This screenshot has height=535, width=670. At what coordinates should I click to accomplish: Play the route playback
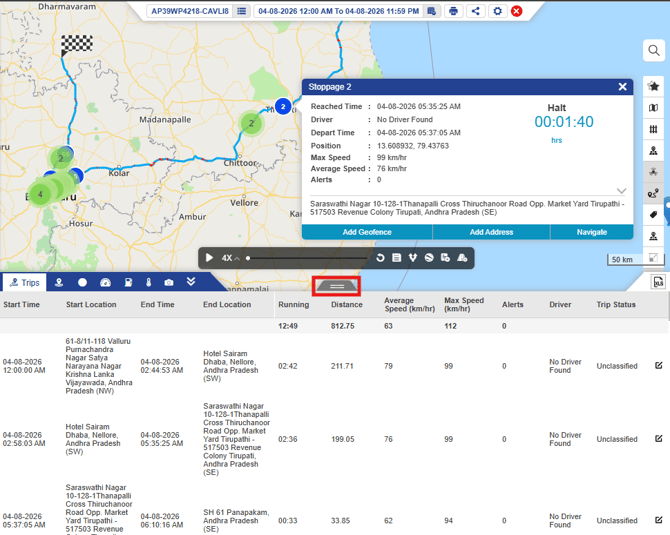click(x=209, y=258)
